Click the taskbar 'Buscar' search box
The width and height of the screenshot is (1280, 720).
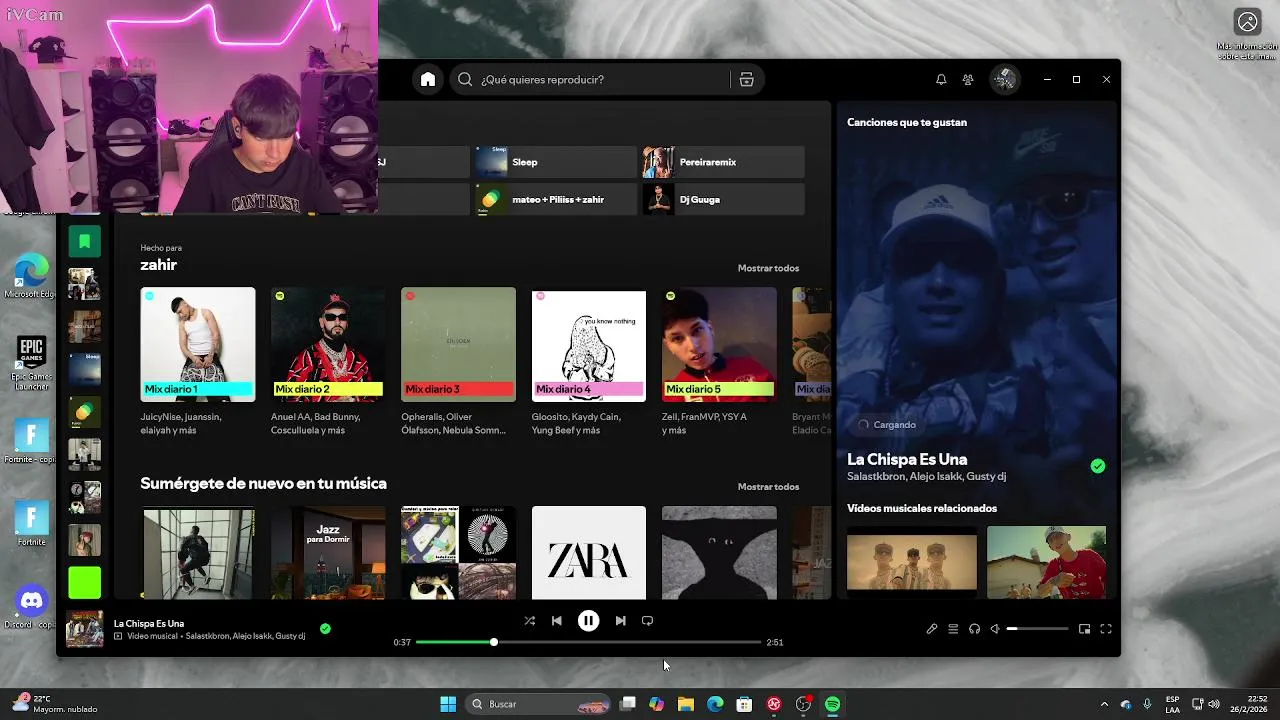(538, 704)
